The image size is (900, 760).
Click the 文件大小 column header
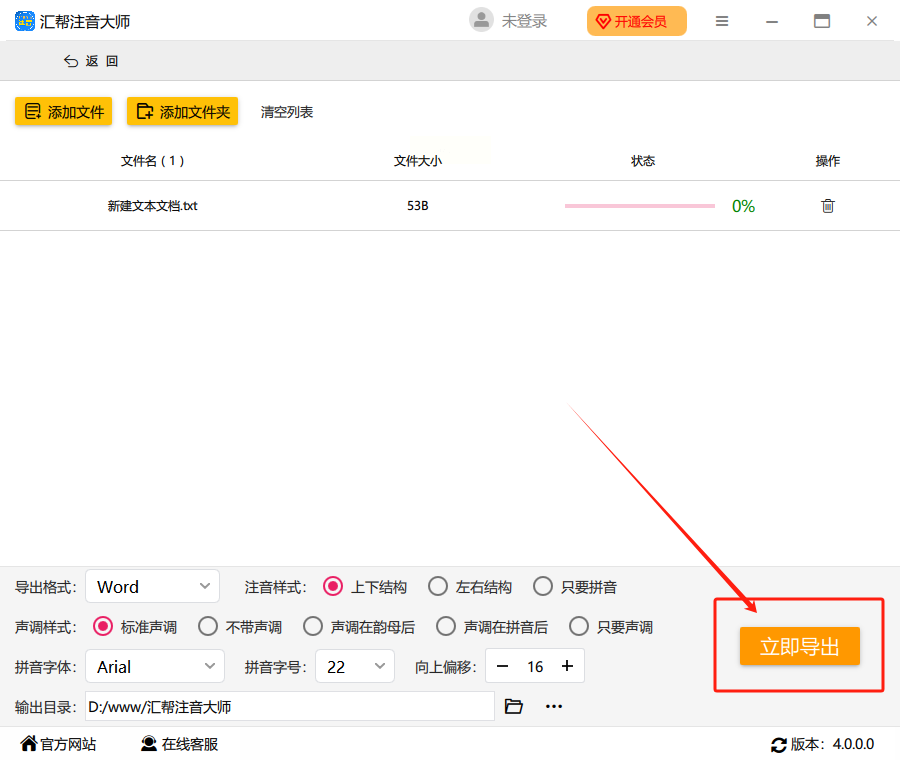click(418, 161)
